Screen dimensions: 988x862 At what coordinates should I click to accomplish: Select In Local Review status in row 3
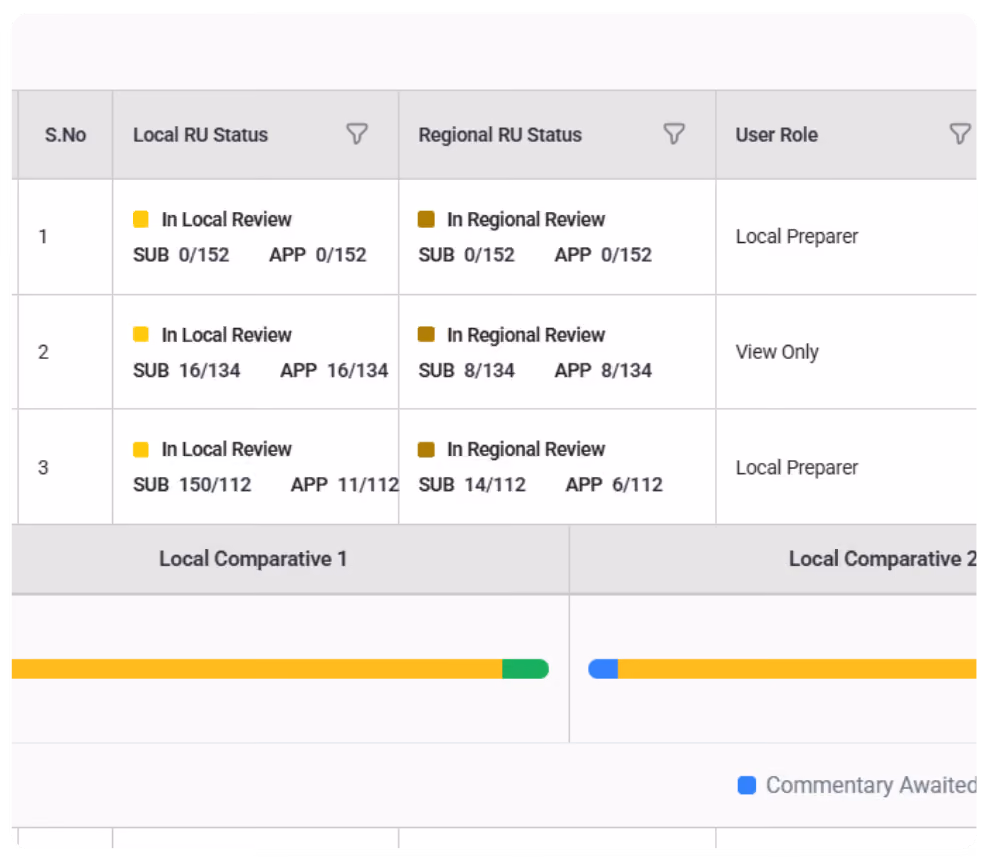point(226,449)
